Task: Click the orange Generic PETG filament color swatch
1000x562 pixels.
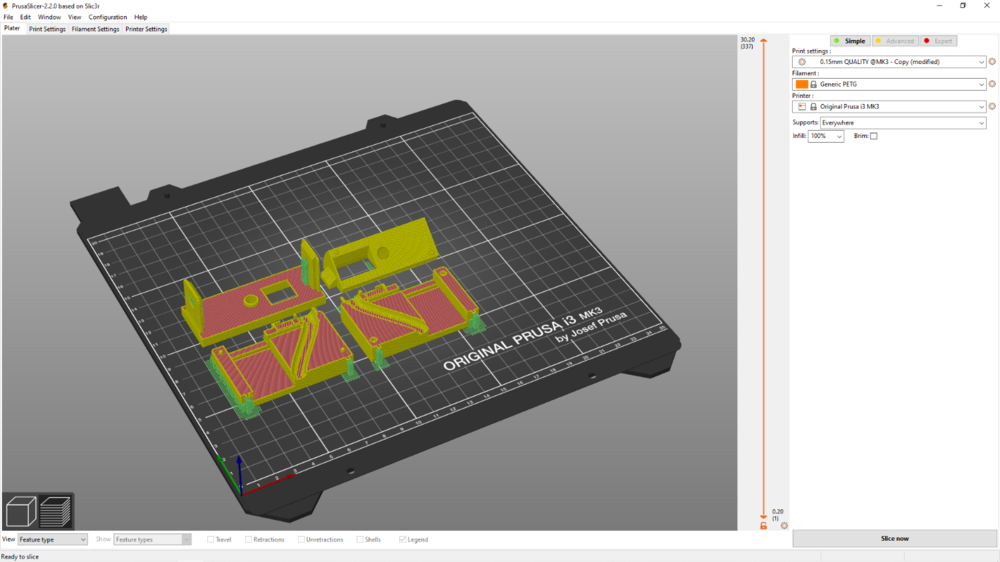Action: coord(801,84)
